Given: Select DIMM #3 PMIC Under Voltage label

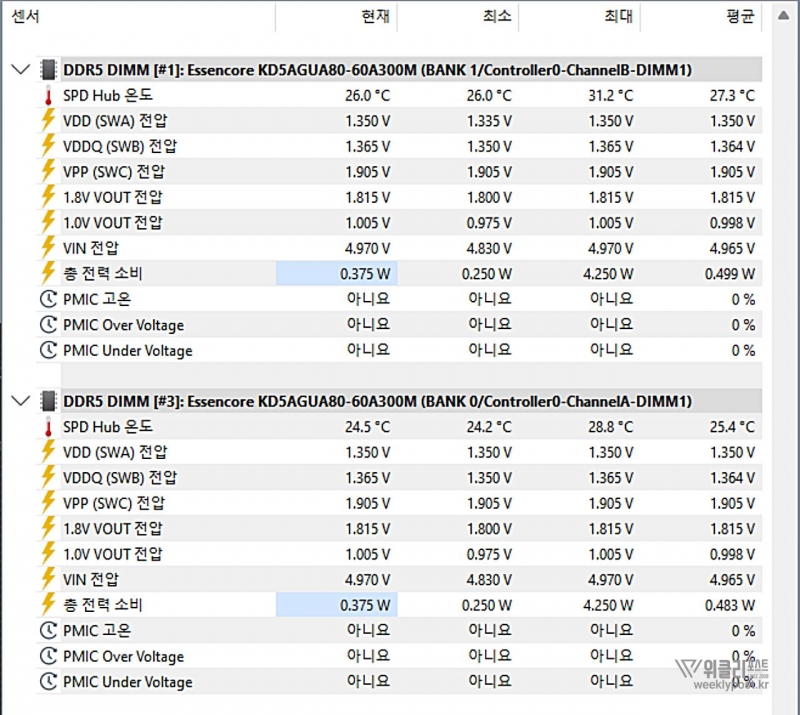Looking at the screenshot, I should [x=128, y=682].
